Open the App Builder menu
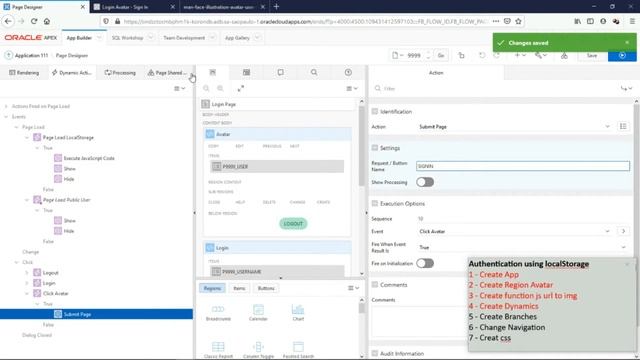Screen dimensions: 640x360 pos(79,38)
